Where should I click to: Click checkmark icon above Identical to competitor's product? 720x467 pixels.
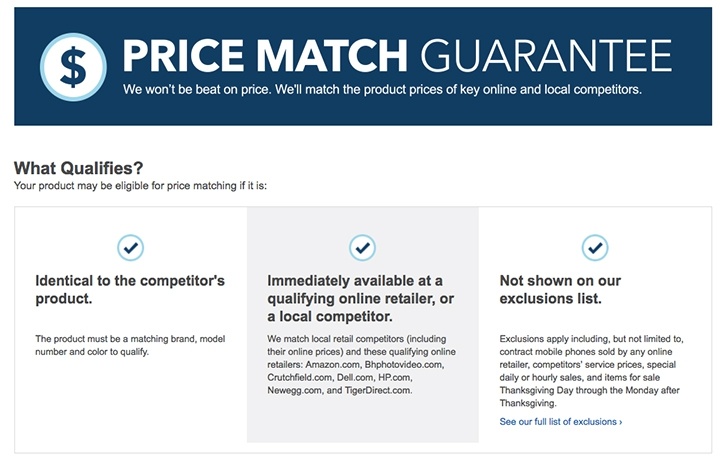[x=131, y=248]
